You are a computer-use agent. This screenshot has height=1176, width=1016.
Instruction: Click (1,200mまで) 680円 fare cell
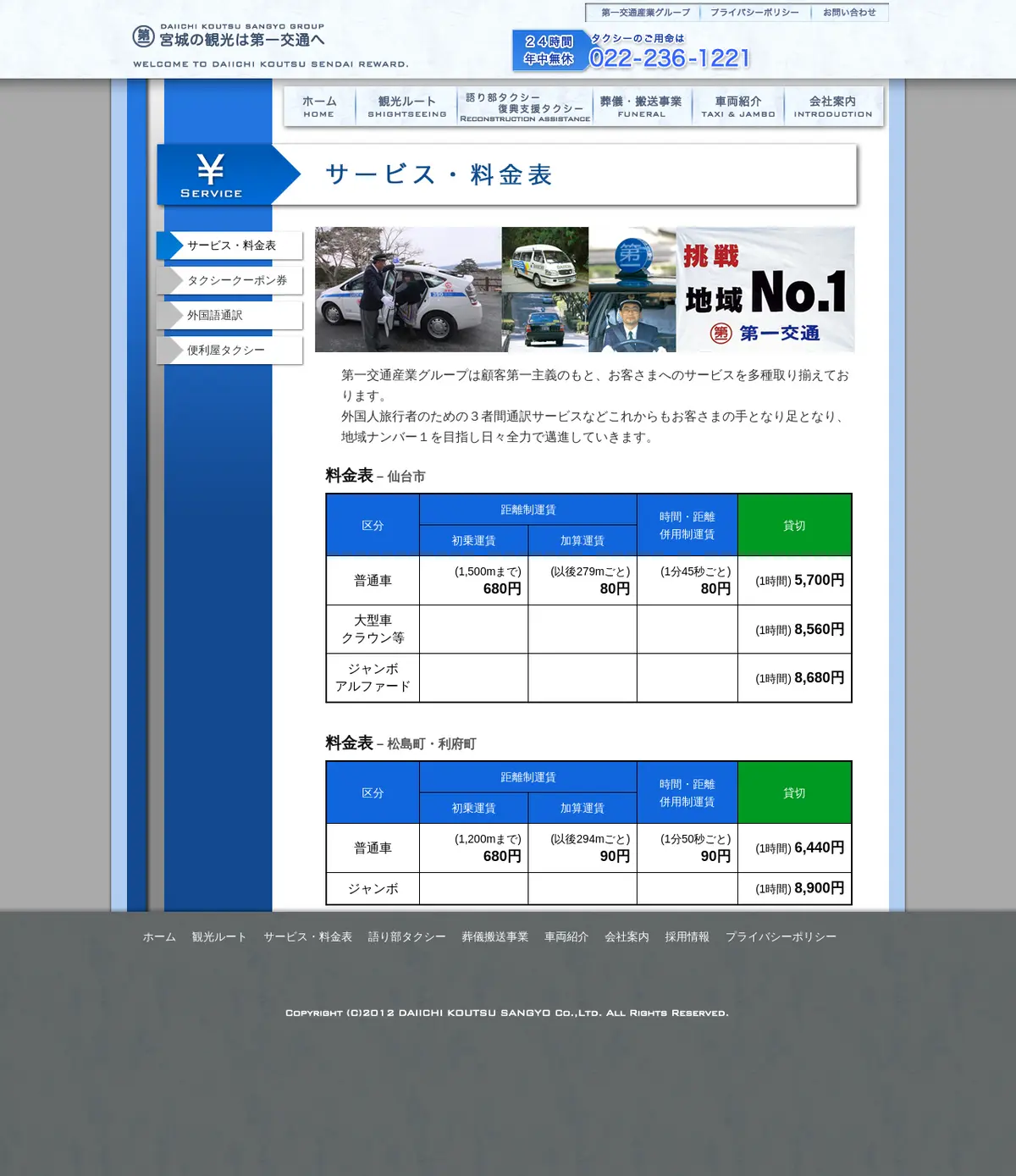tap(473, 848)
